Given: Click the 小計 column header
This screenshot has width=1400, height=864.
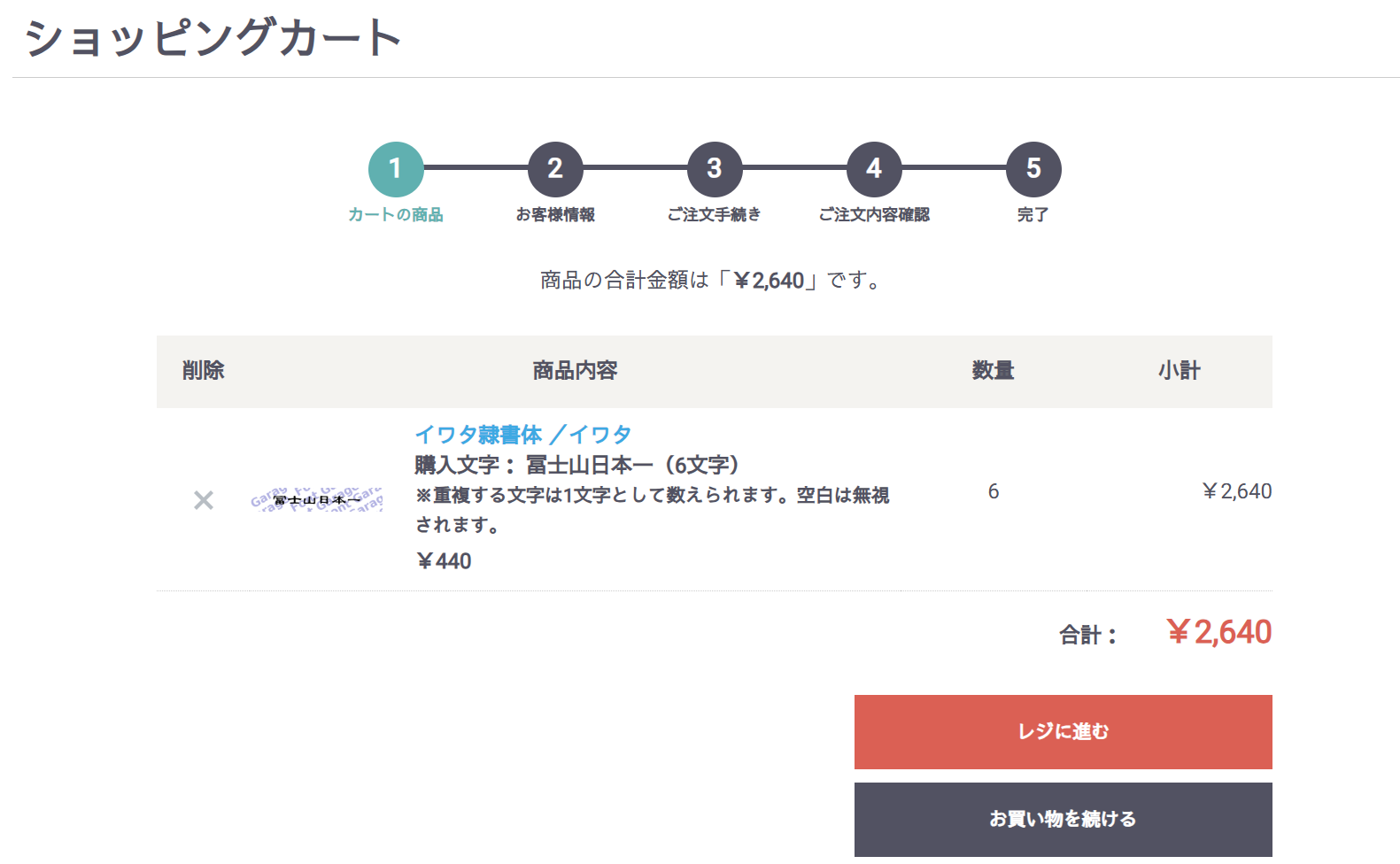Looking at the screenshot, I should (1180, 371).
